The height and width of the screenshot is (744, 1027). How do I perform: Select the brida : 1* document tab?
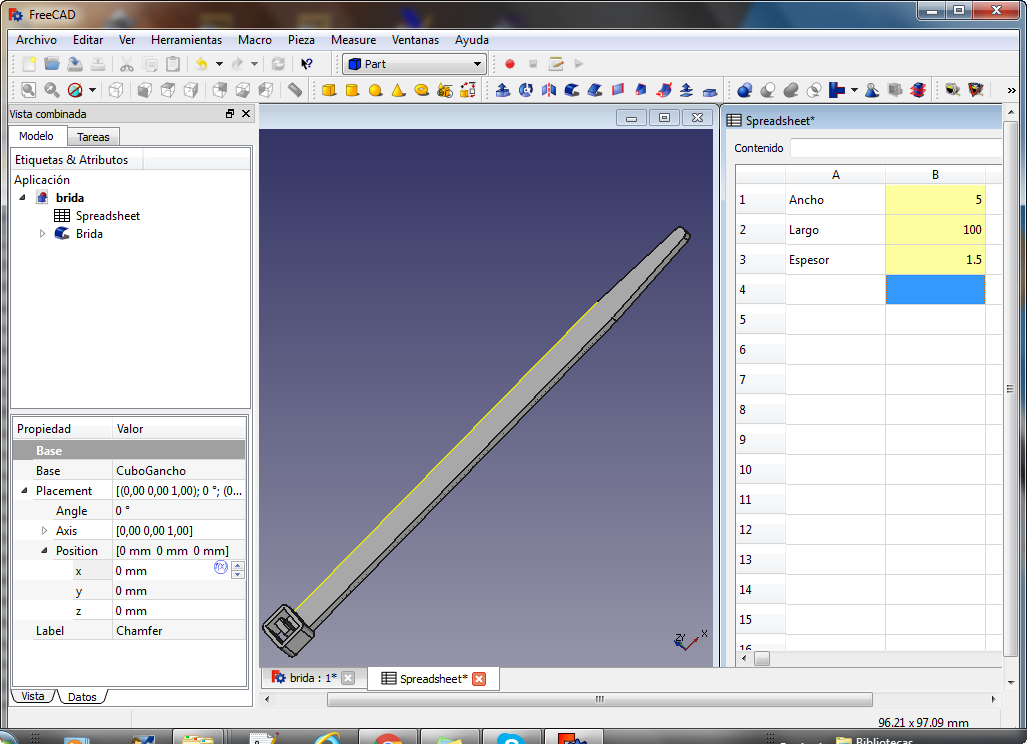312,678
